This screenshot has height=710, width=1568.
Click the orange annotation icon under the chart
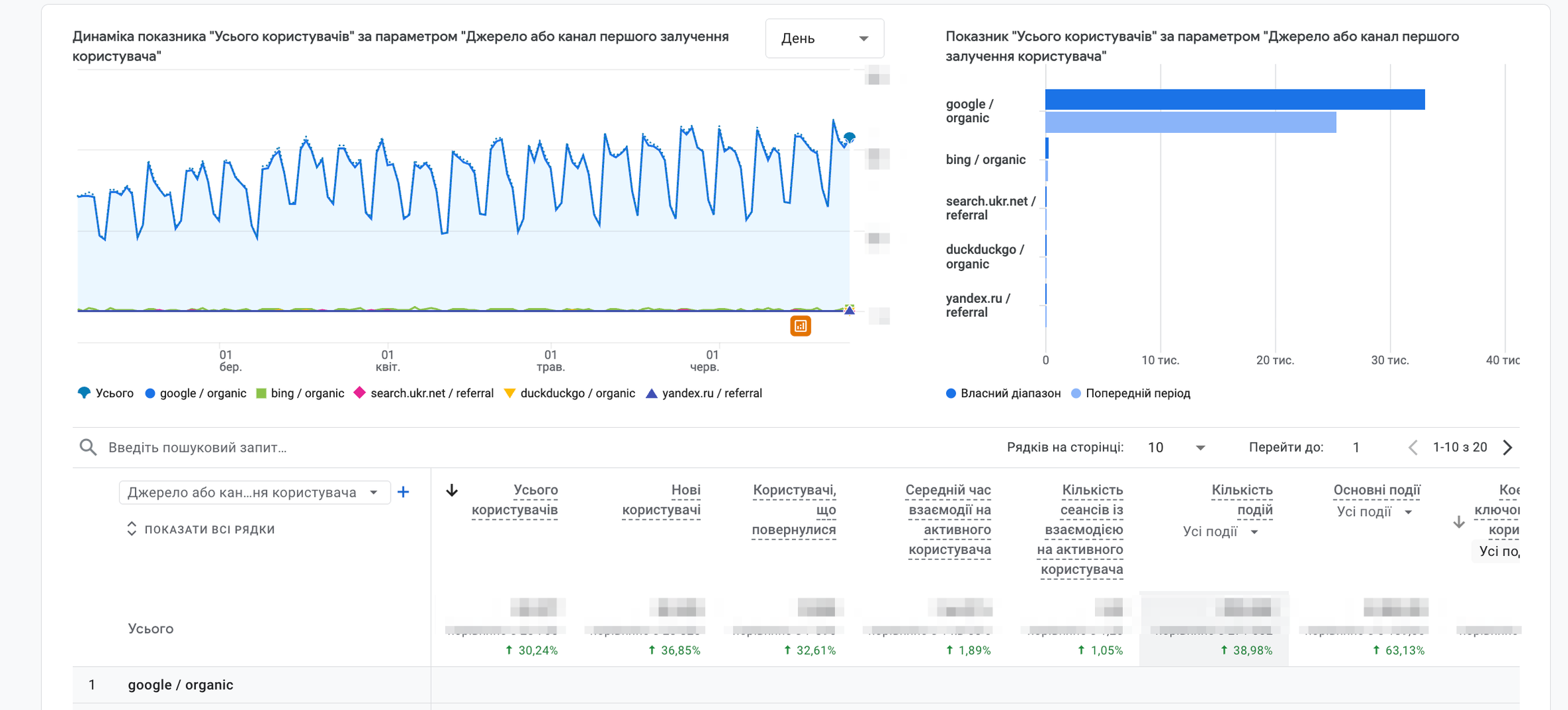click(801, 326)
